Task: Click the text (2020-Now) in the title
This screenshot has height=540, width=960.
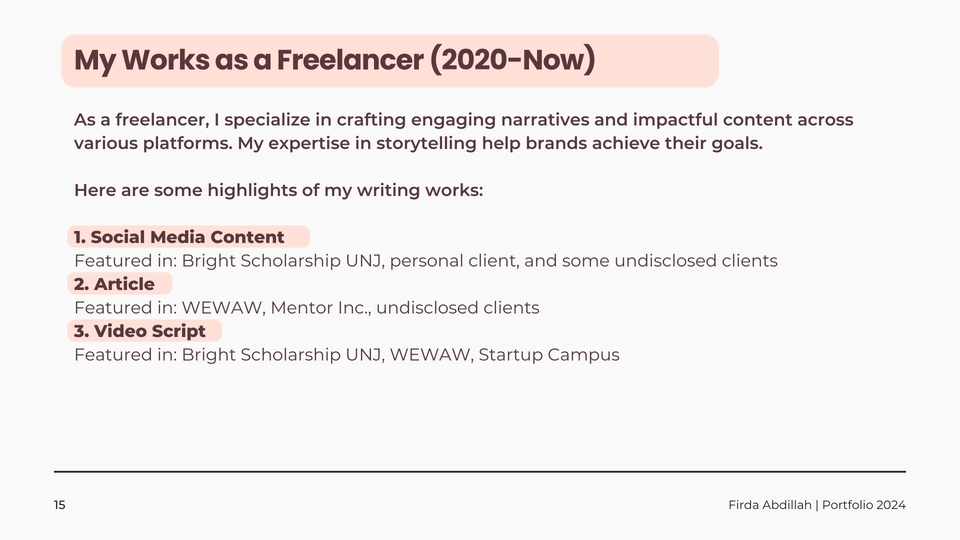Action: (512, 60)
